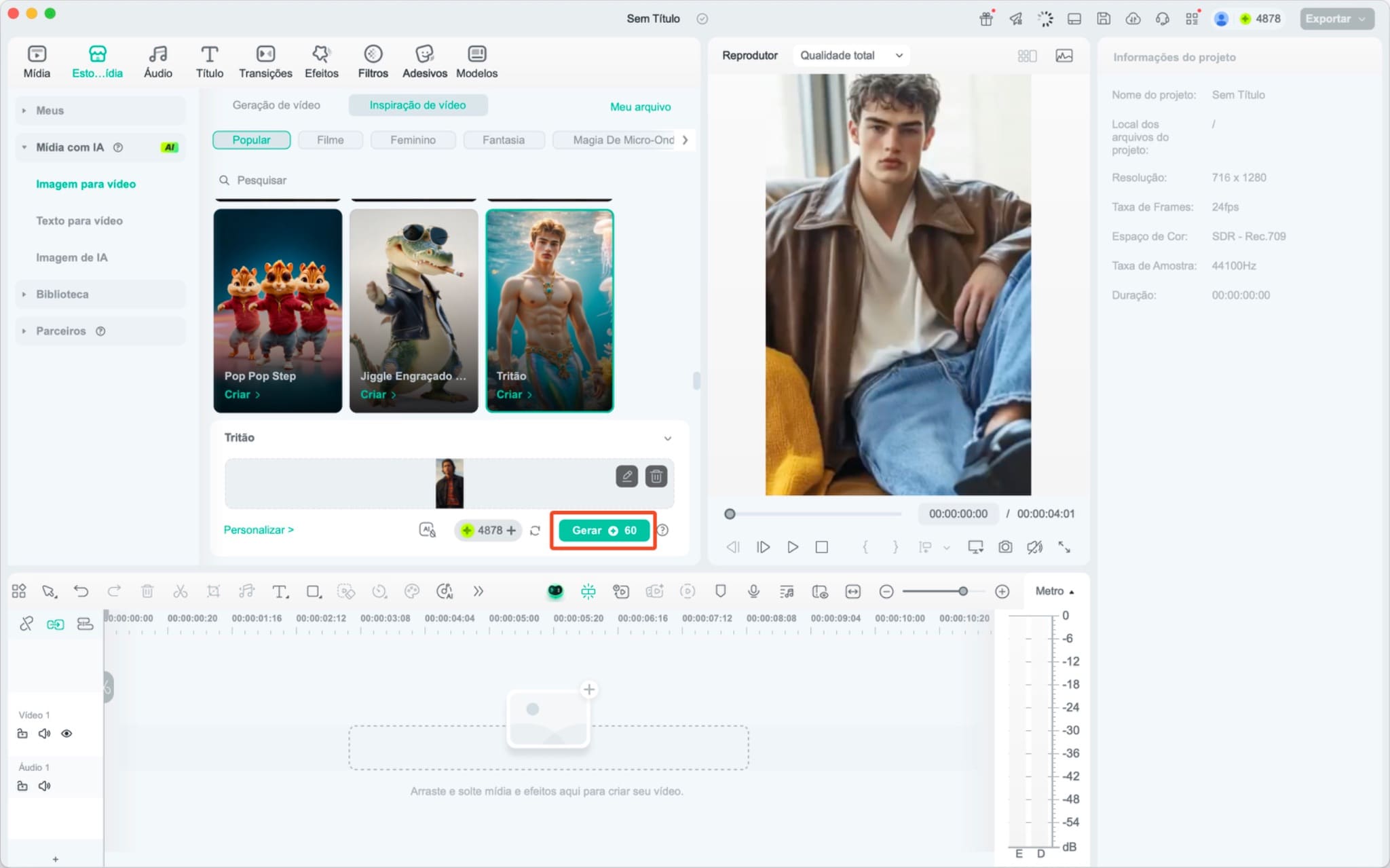This screenshot has height=868, width=1390.
Task: Enter fullscreen preview mode
Action: [1064, 547]
